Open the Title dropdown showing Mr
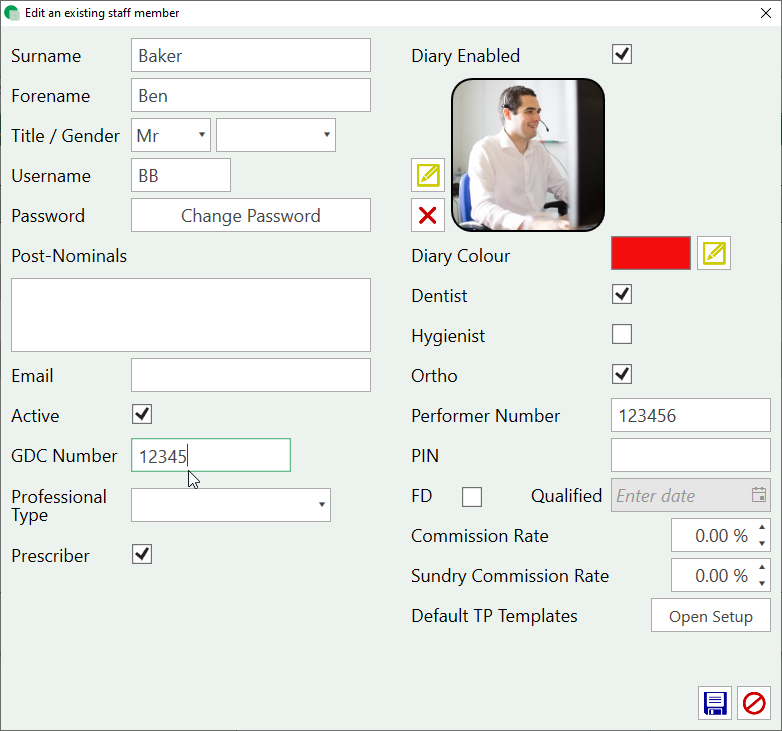Screen dimensions: 782x731 pyautogui.click(x=171, y=135)
